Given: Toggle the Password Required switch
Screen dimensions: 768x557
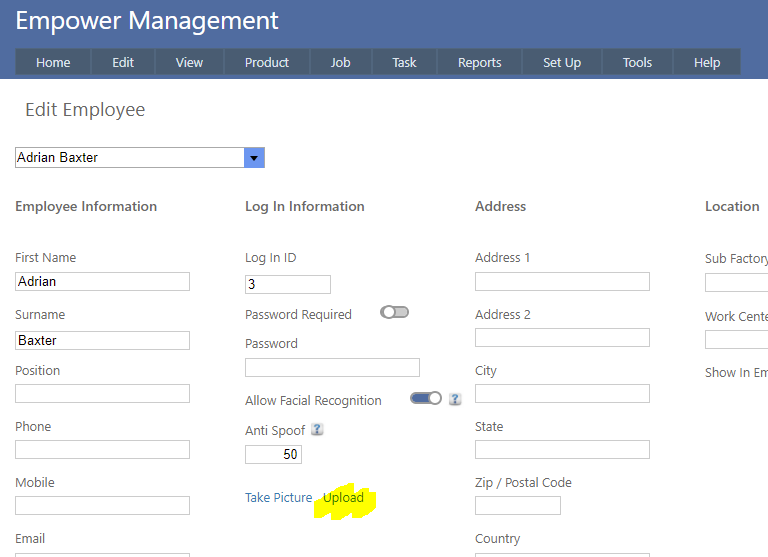Looking at the screenshot, I should (395, 312).
